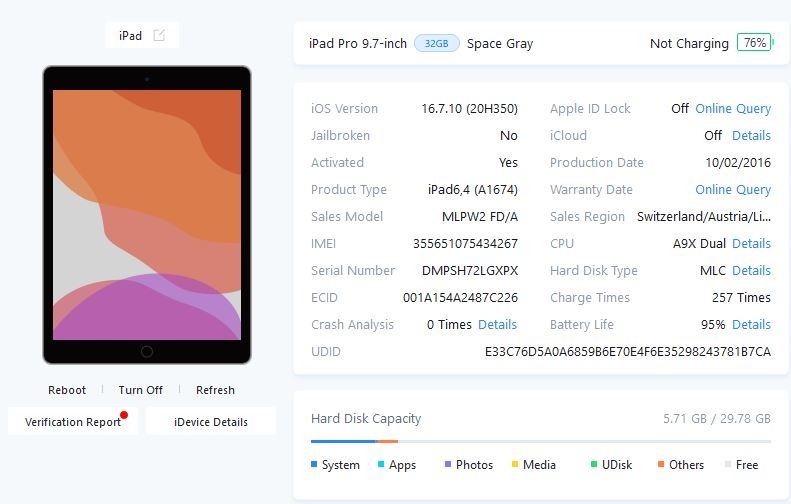Select the iOS version value 16.7.10 (20H350)
This screenshot has height=504, width=791.
point(469,108)
